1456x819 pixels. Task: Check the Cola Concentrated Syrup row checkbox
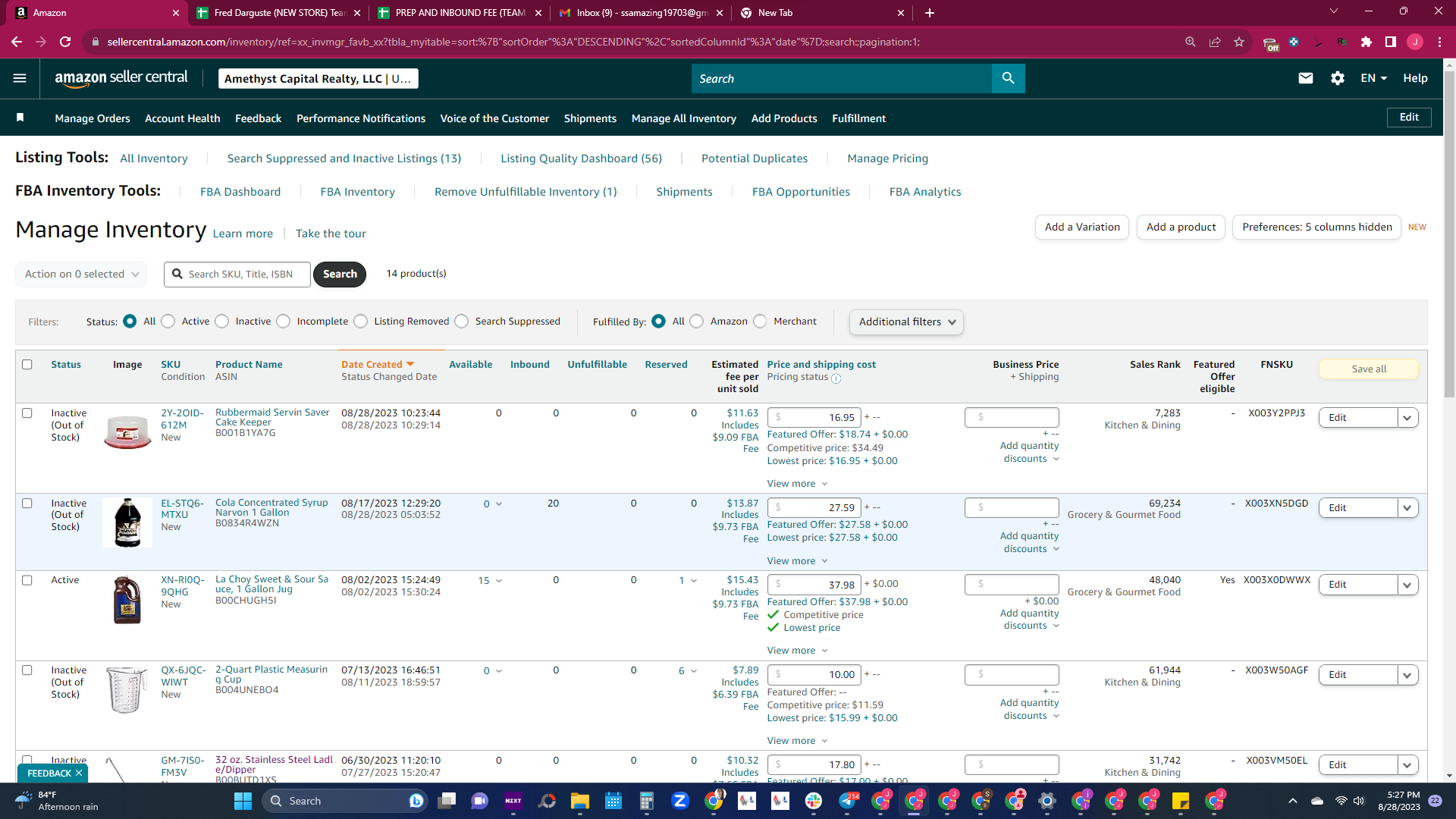coord(27,504)
